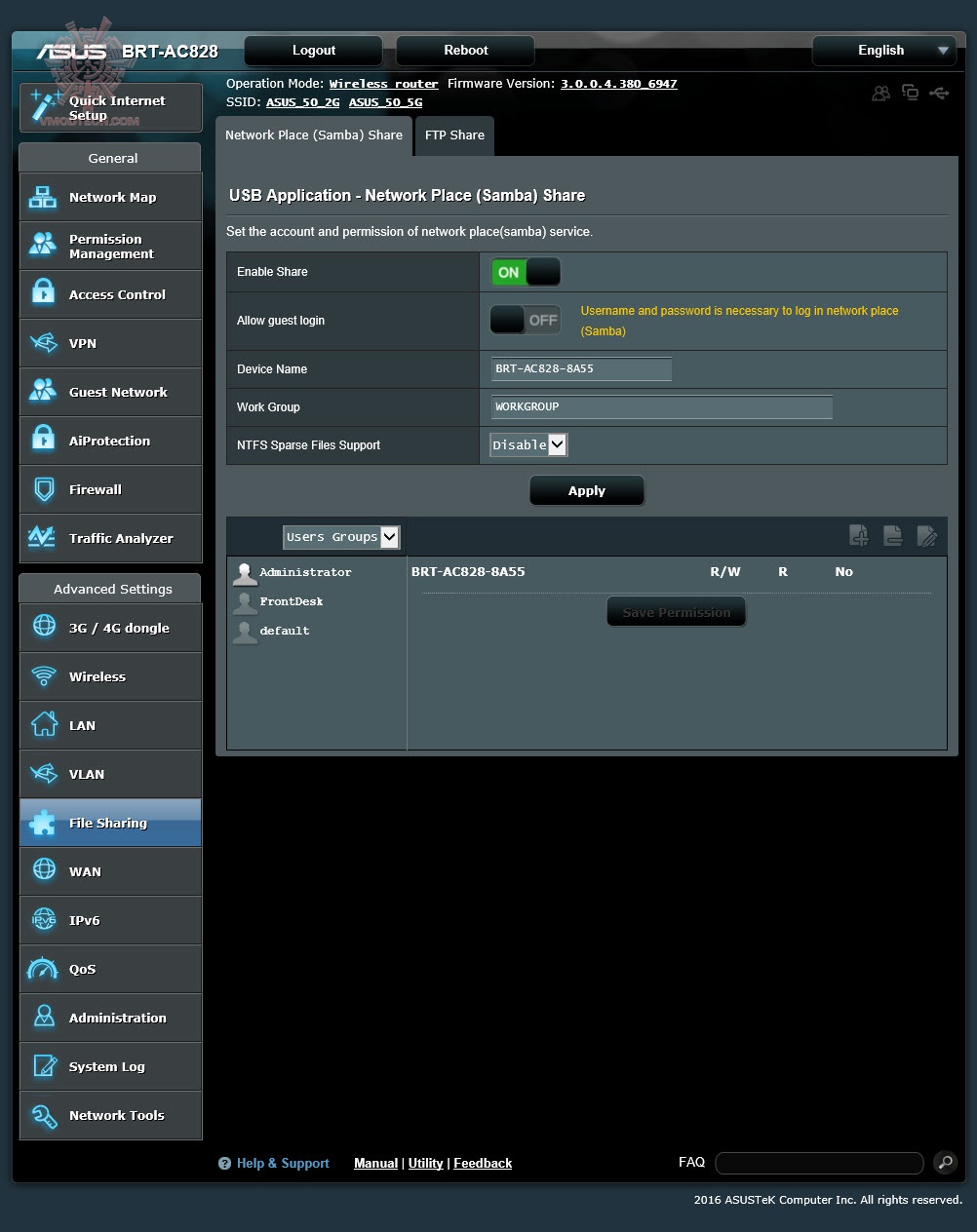
Task: Select the Administrator user account
Action: pyautogui.click(x=293, y=572)
